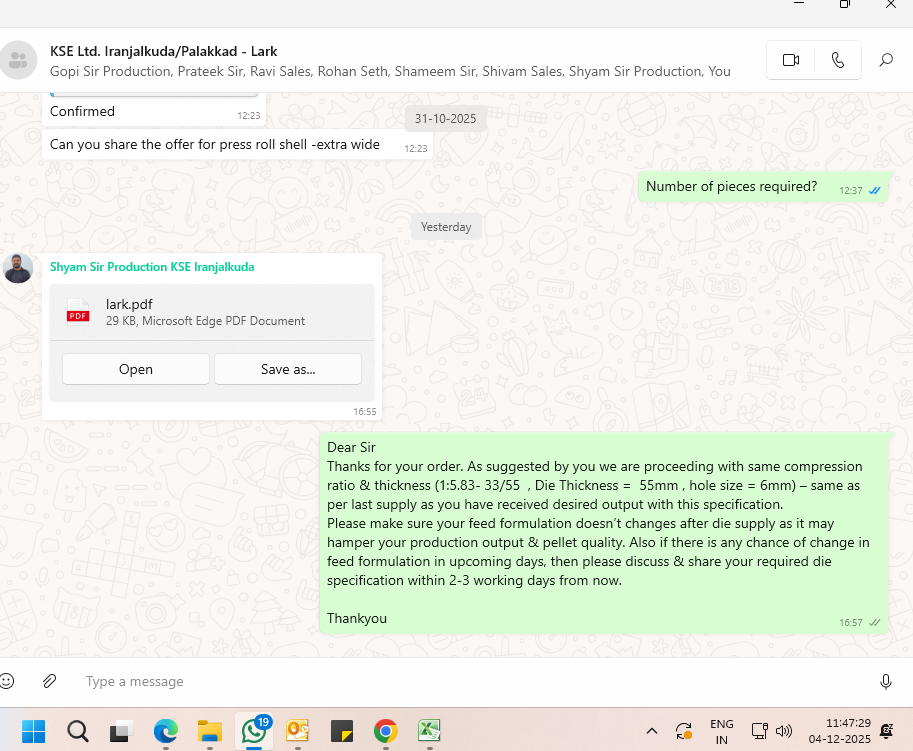Screen dimensions: 913x751
Task: Open Excel from the taskbar
Action: pyautogui.click(x=429, y=731)
